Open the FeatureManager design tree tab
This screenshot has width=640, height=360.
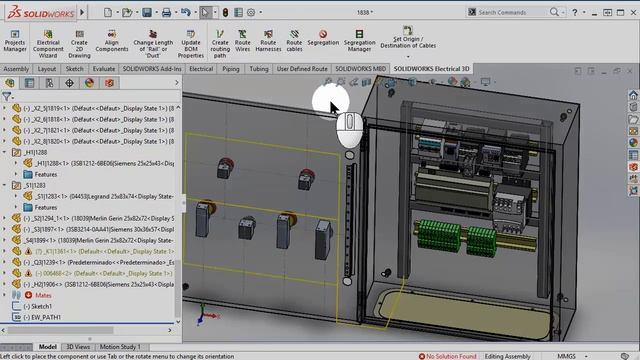point(10,83)
